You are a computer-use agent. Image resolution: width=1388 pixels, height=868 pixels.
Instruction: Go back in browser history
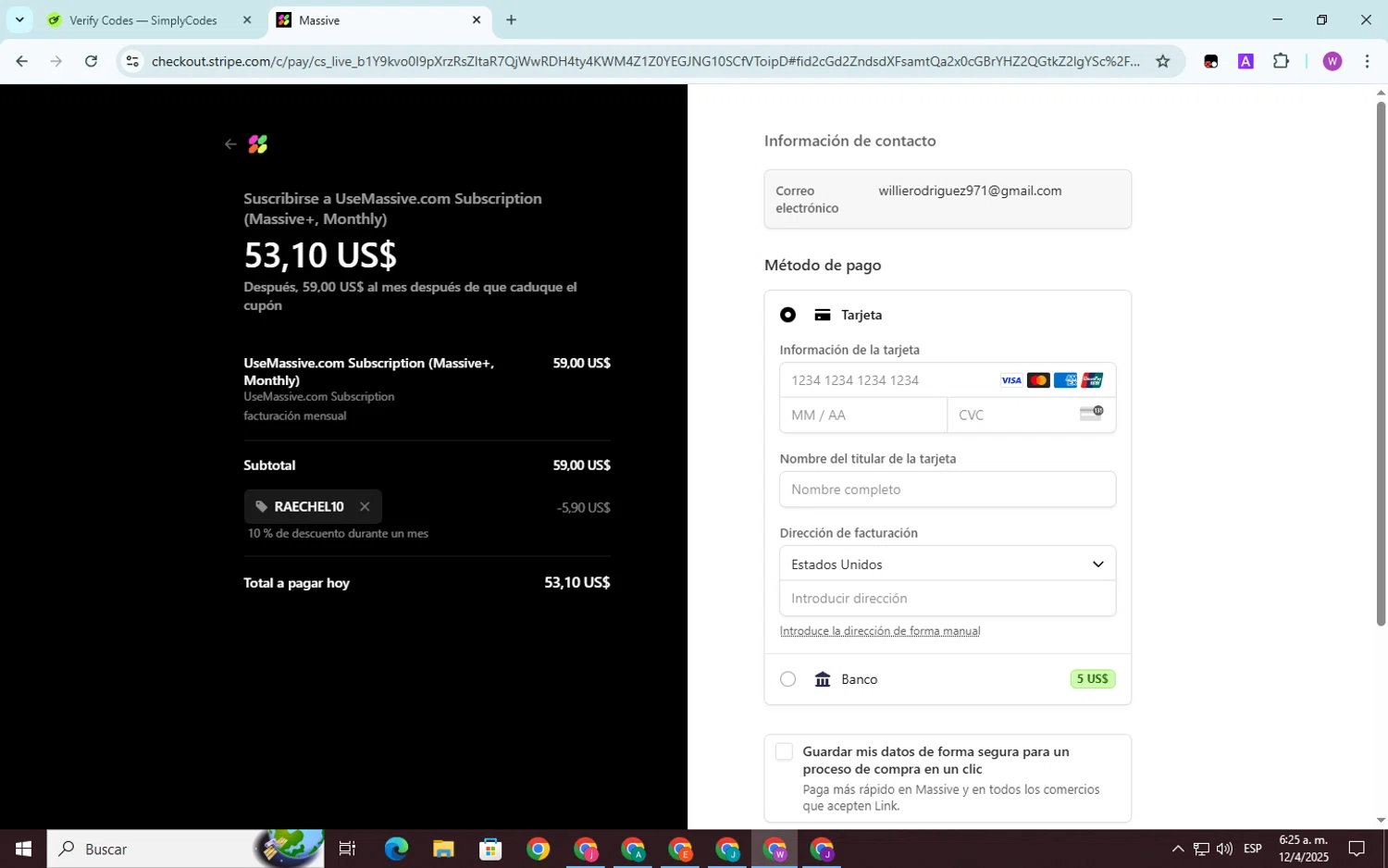[x=22, y=61]
